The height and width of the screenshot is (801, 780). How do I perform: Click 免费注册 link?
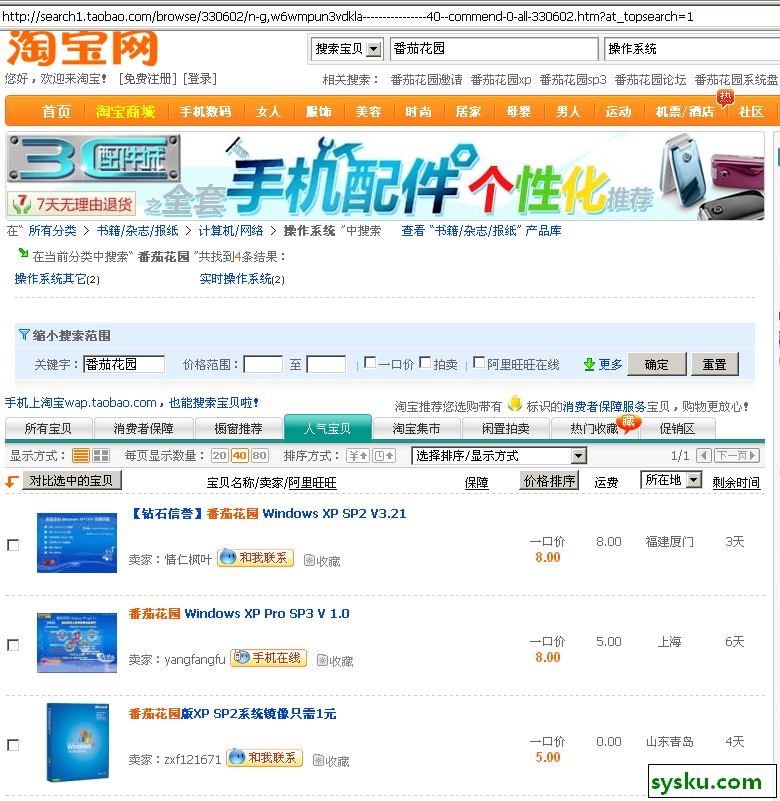pos(148,79)
